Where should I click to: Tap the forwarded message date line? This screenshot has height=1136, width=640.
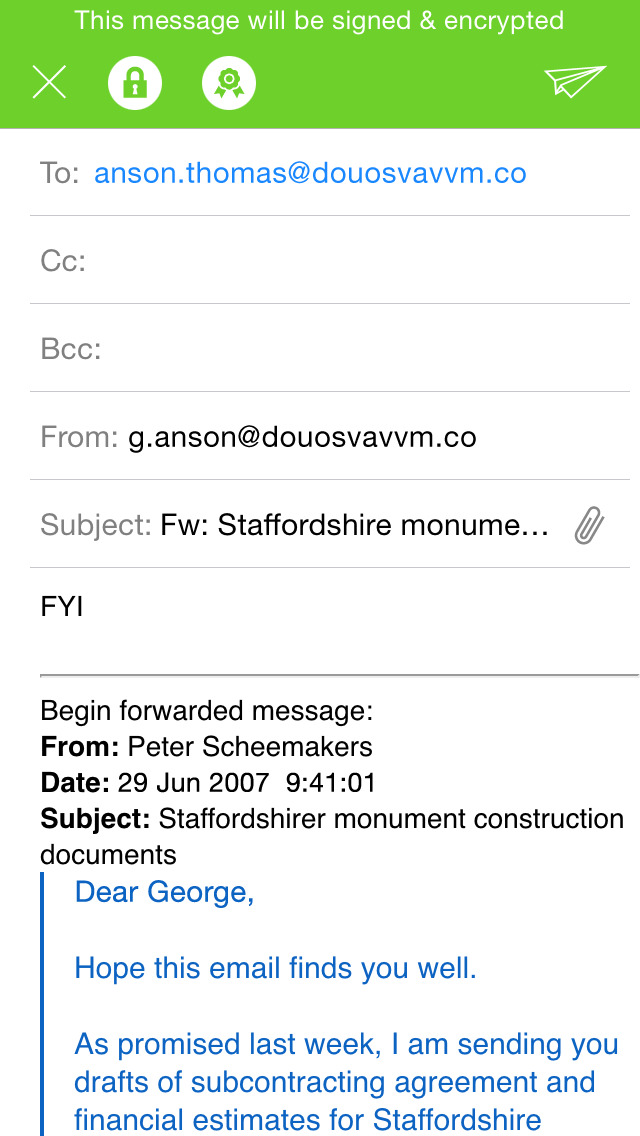tap(208, 782)
